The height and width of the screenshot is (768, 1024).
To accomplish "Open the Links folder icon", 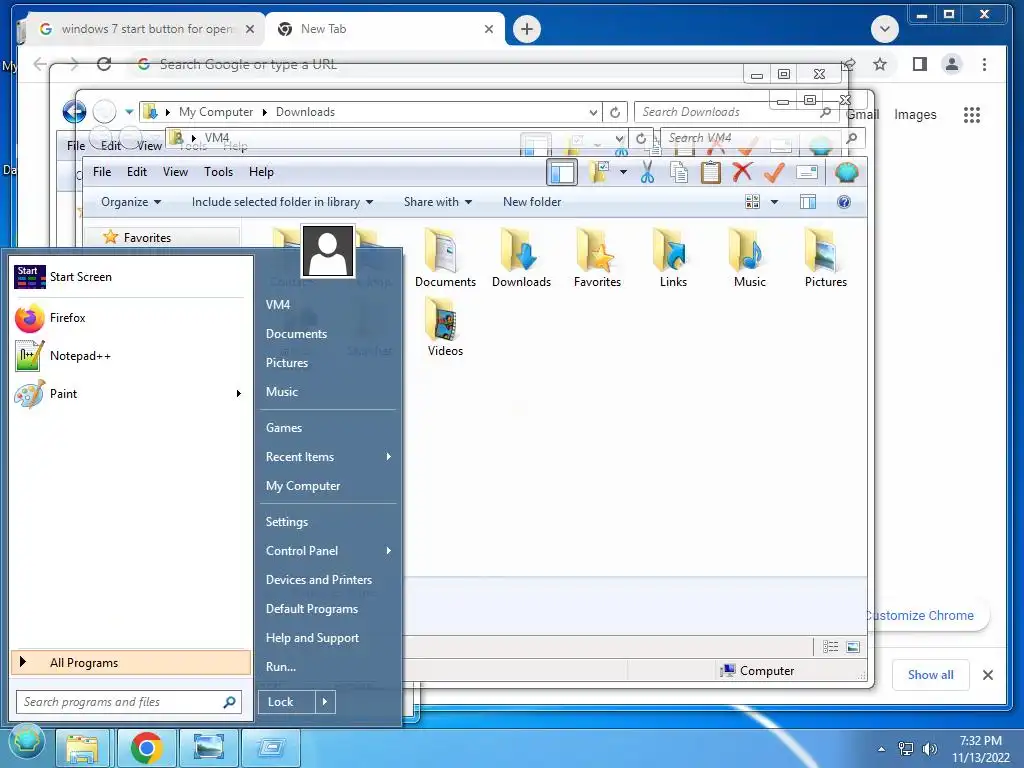I will click(x=673, y=258).
